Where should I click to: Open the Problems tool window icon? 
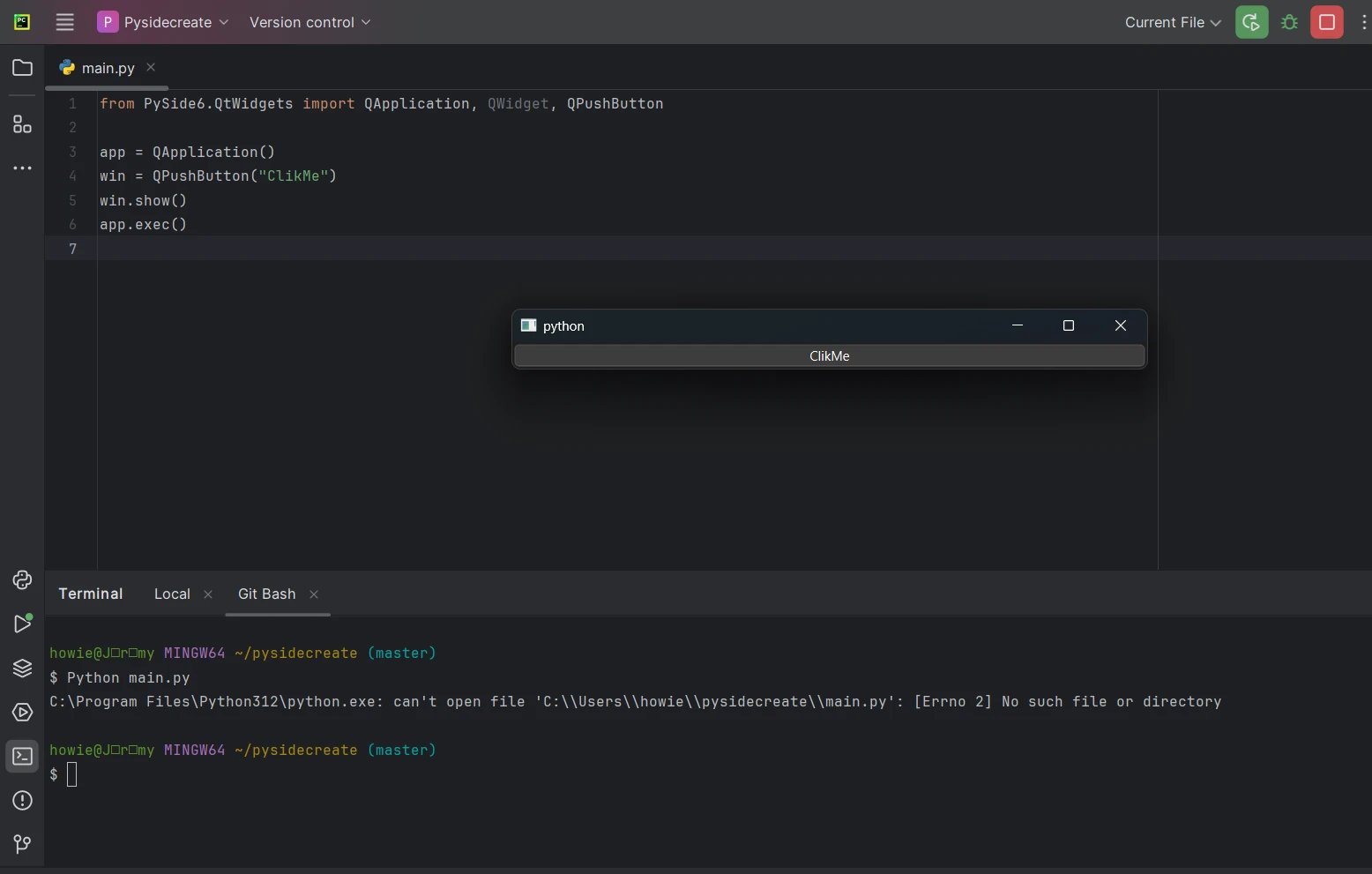22,801
